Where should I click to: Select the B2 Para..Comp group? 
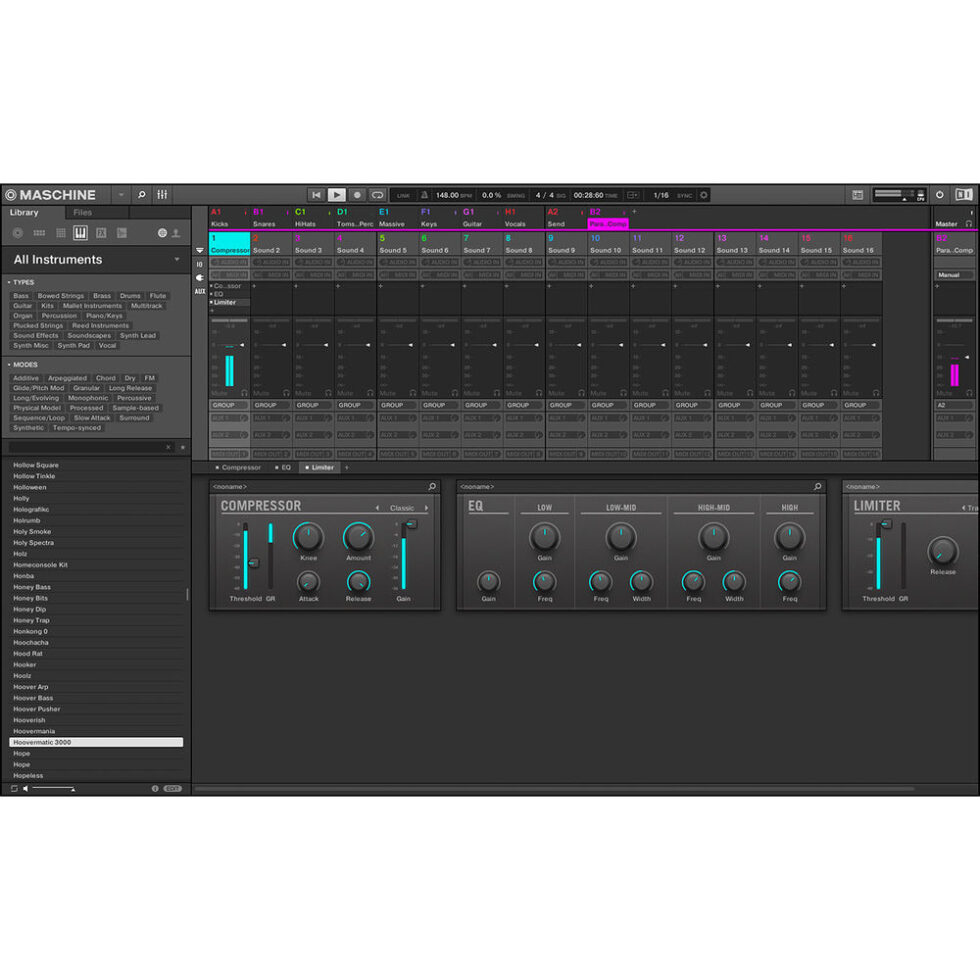[x=608, y=218]
